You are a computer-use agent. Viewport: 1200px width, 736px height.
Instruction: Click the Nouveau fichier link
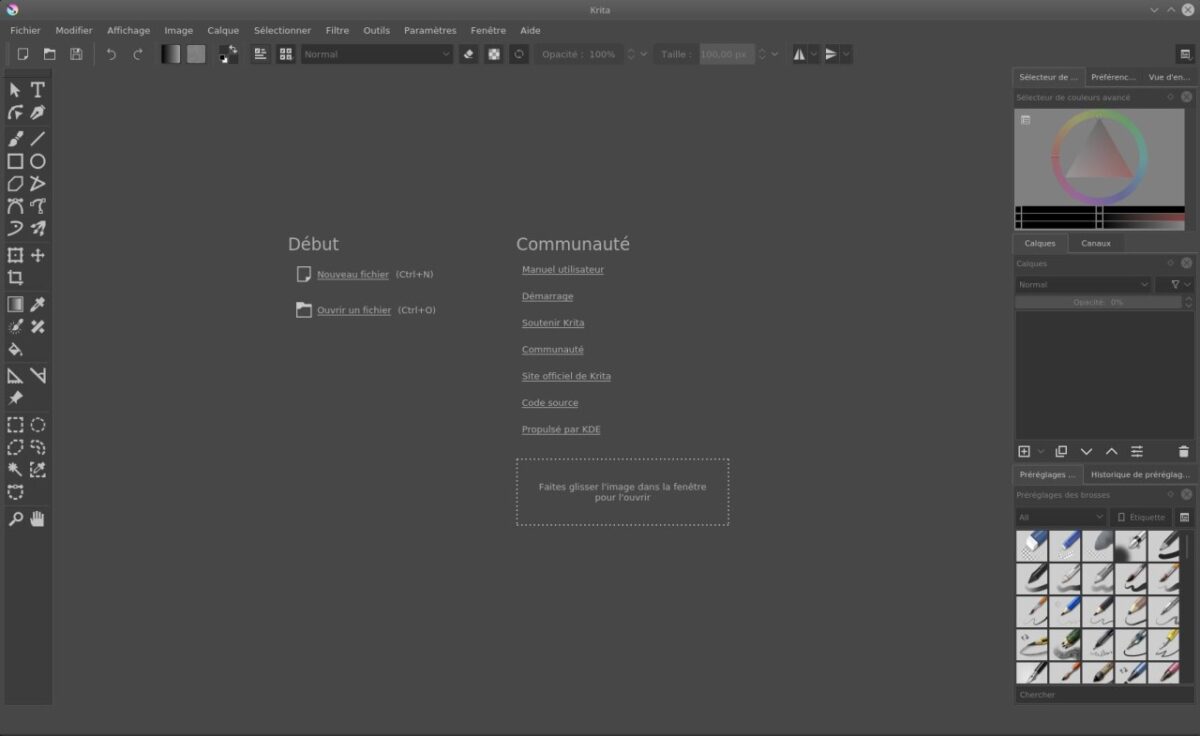click(x=353, y=274)
